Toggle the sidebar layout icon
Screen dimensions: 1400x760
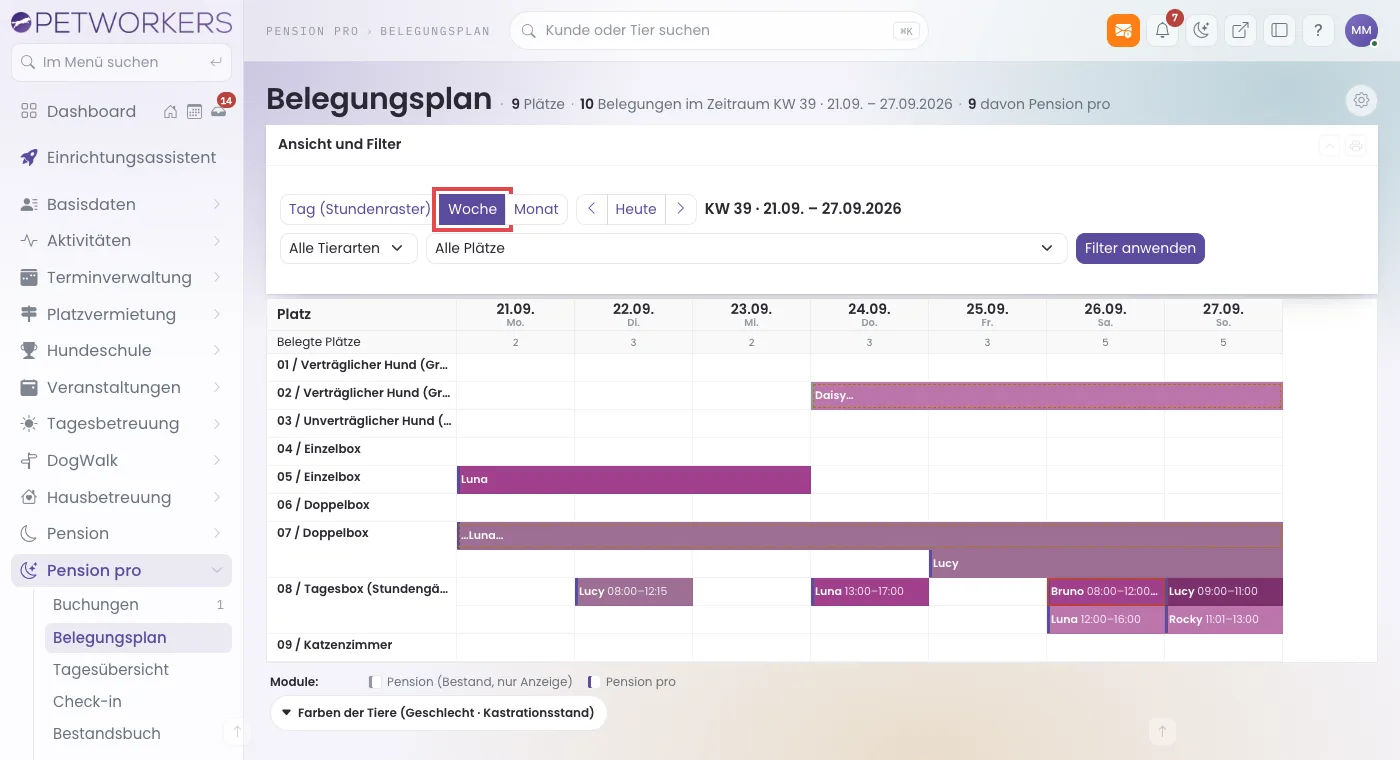tap(1279, 30)
